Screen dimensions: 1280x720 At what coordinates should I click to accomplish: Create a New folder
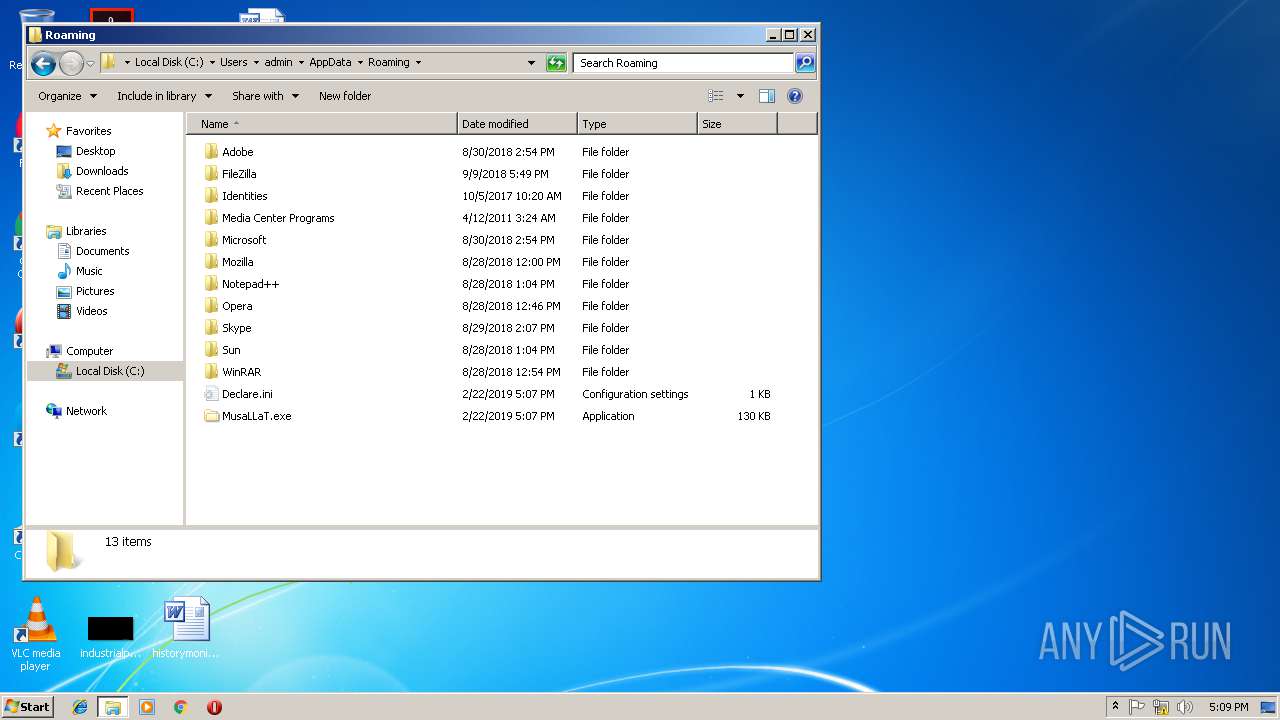tap(345, 96)
